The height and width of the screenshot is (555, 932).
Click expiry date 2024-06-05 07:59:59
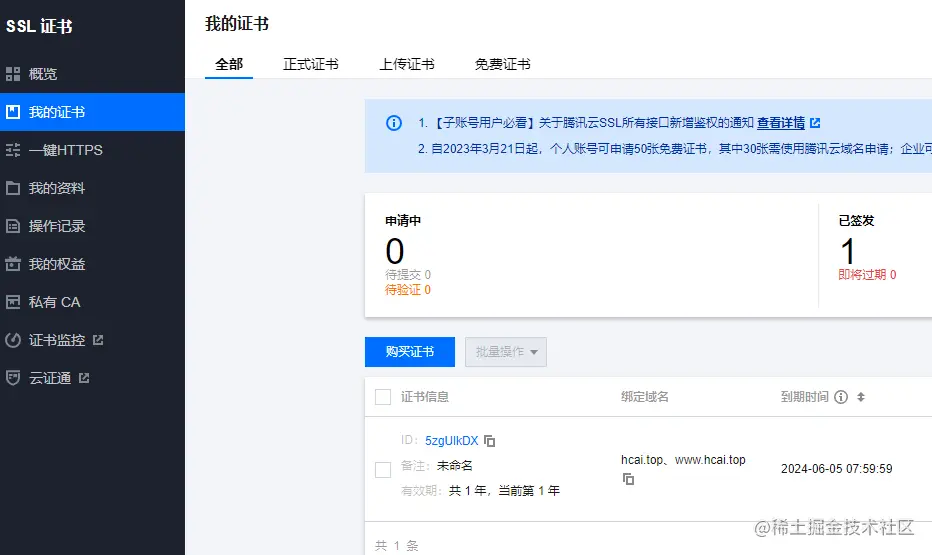pyautogui.click(x=837, y=469)
